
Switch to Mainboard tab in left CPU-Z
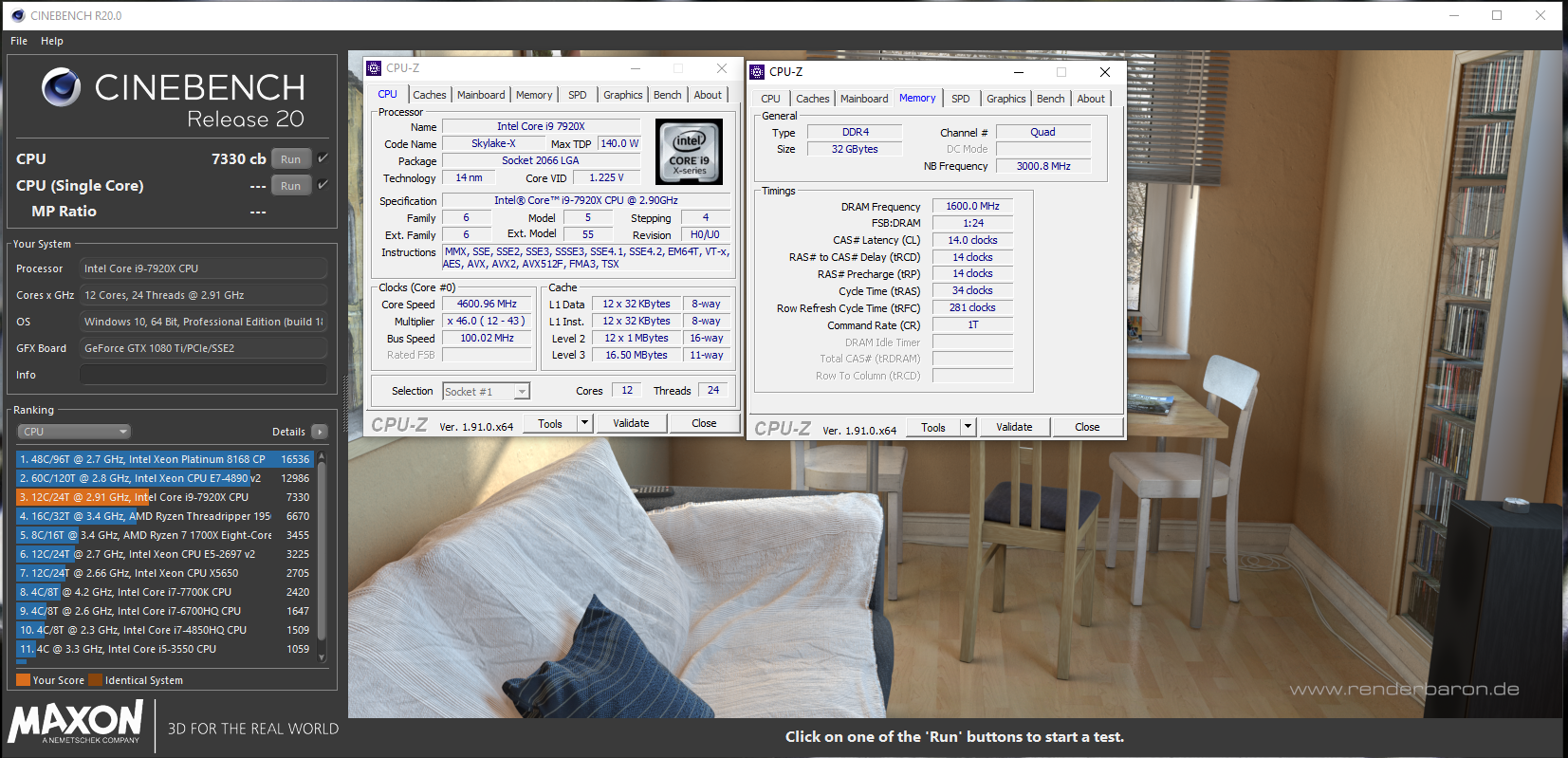481,95
